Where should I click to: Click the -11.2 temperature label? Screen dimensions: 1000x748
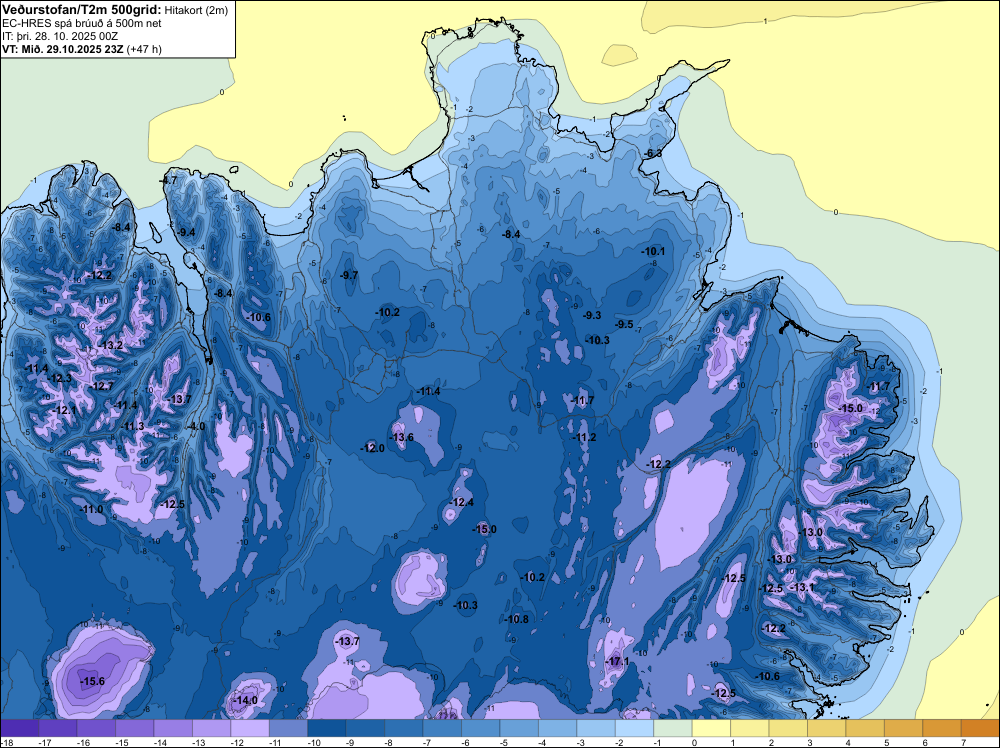point(584,437)
